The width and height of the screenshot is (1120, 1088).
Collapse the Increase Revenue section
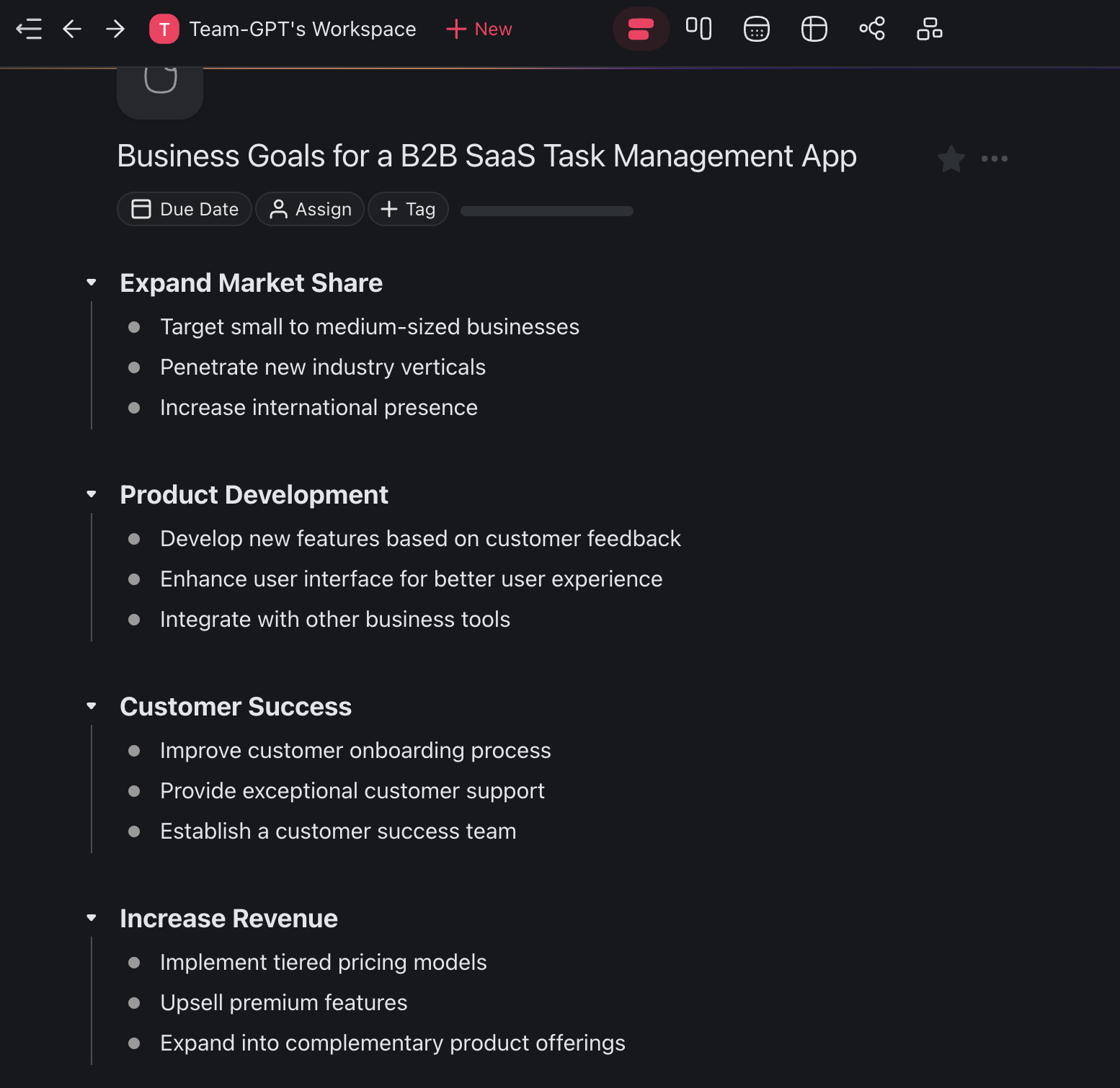coord(92,918)
